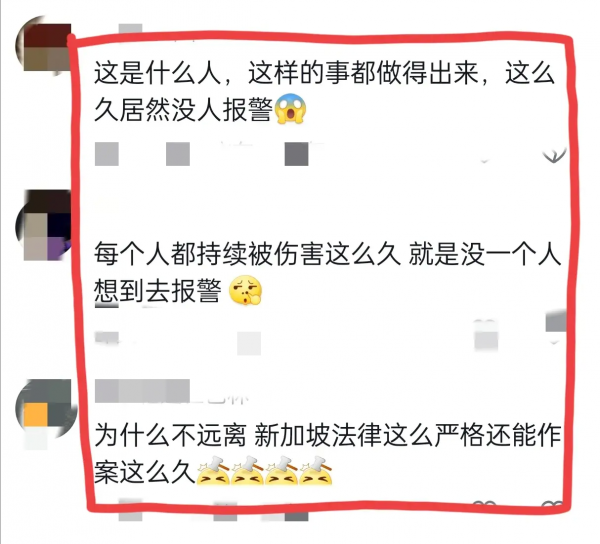Viewport: 600px width, 544px height.
Task: Expand the down chevron beside the first comment
Action: (554, 155)
